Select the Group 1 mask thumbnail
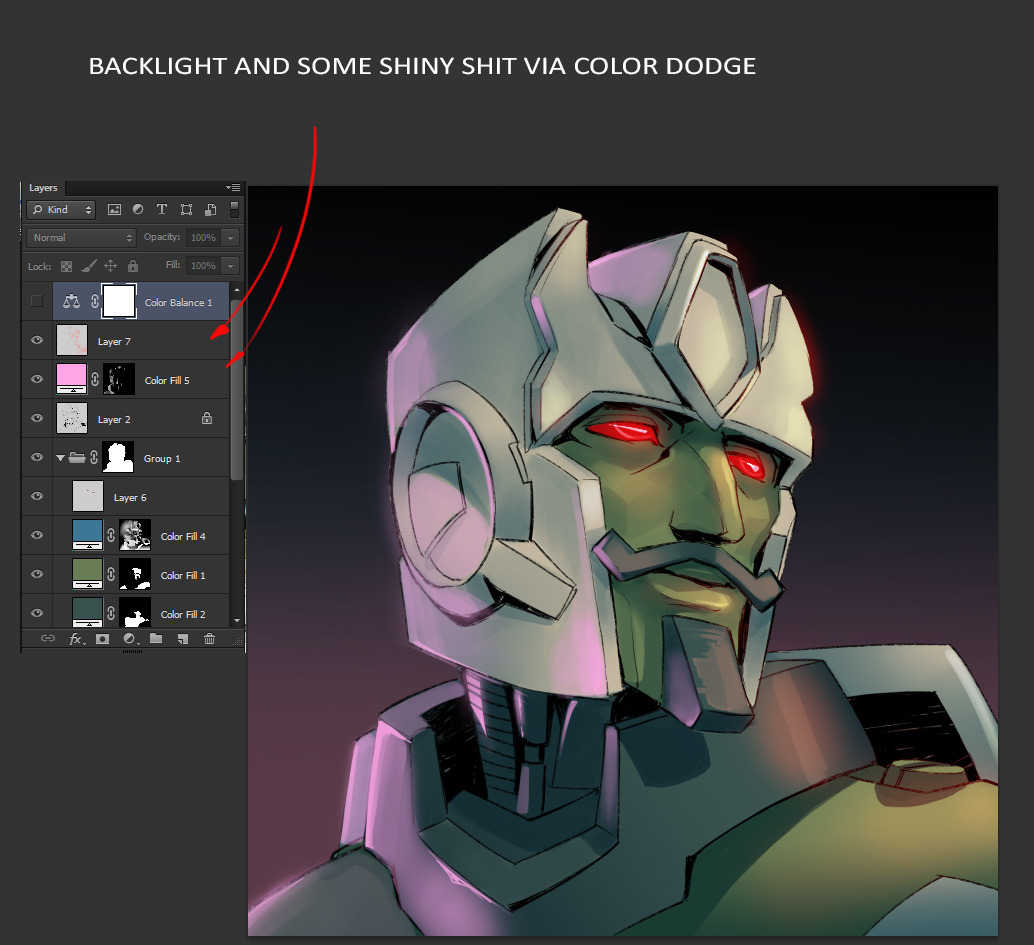 (118, 457)
